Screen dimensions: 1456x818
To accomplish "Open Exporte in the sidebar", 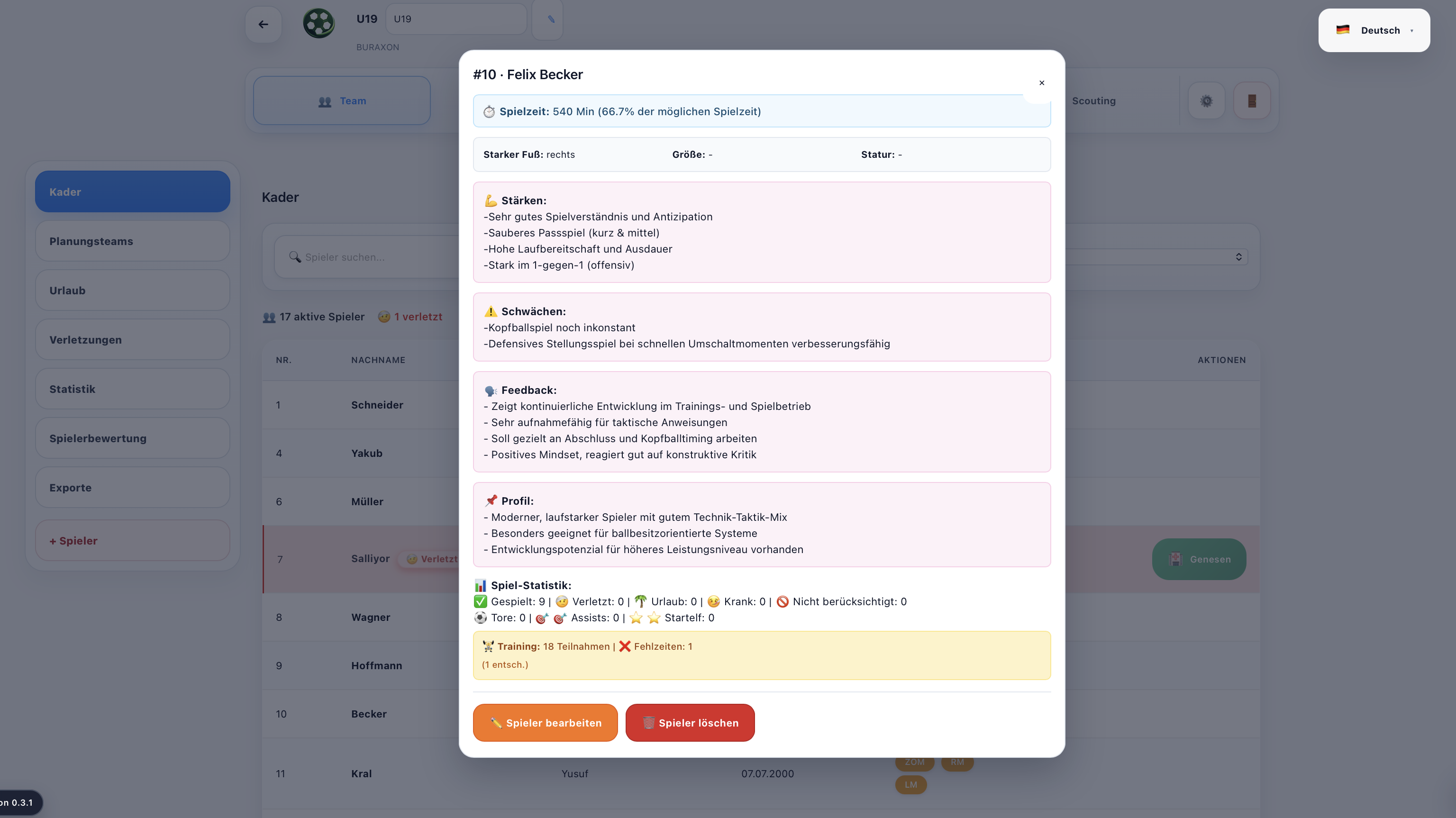I will (132, 487).
